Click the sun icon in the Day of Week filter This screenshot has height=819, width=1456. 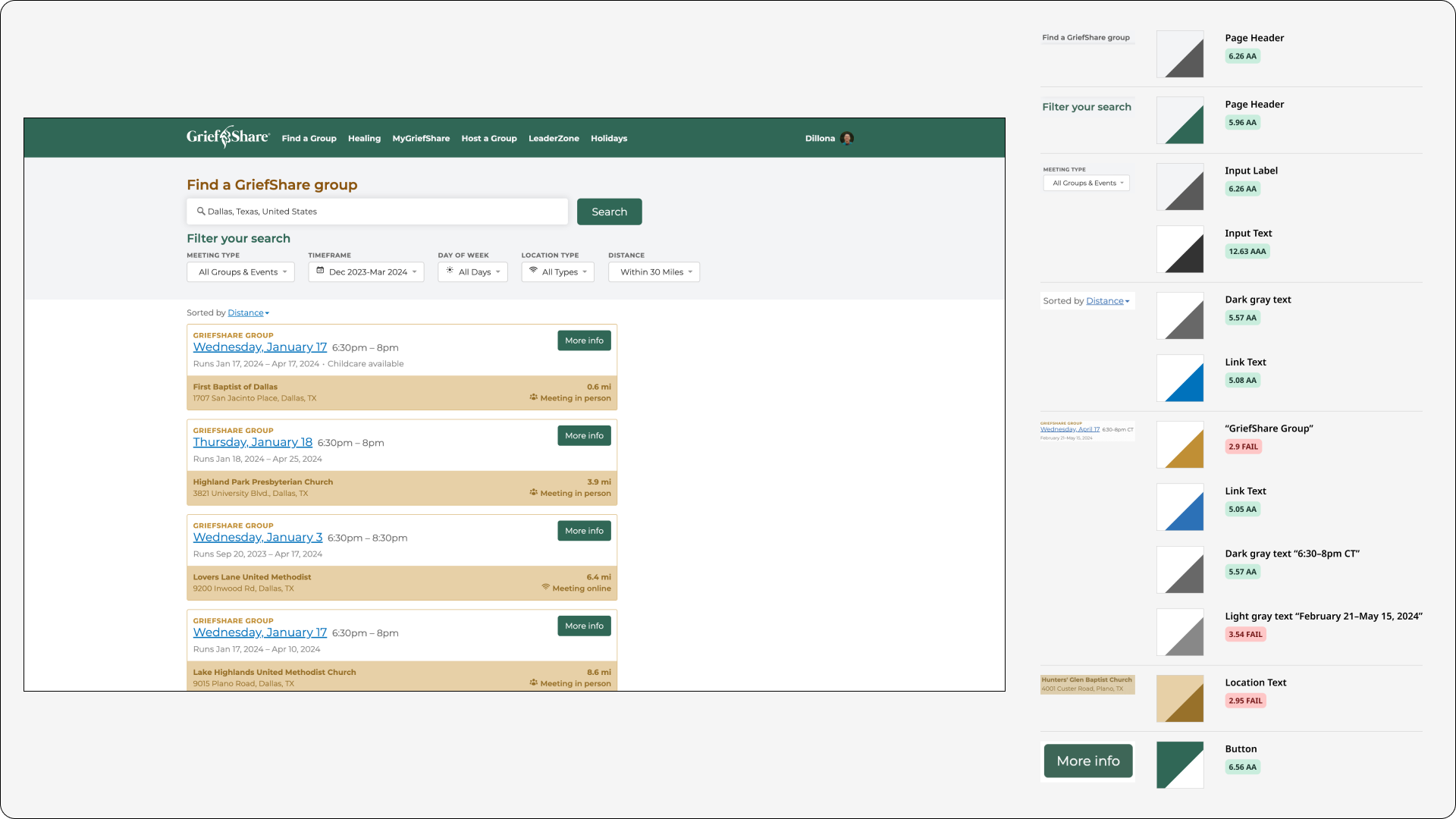tap(449, 271)
